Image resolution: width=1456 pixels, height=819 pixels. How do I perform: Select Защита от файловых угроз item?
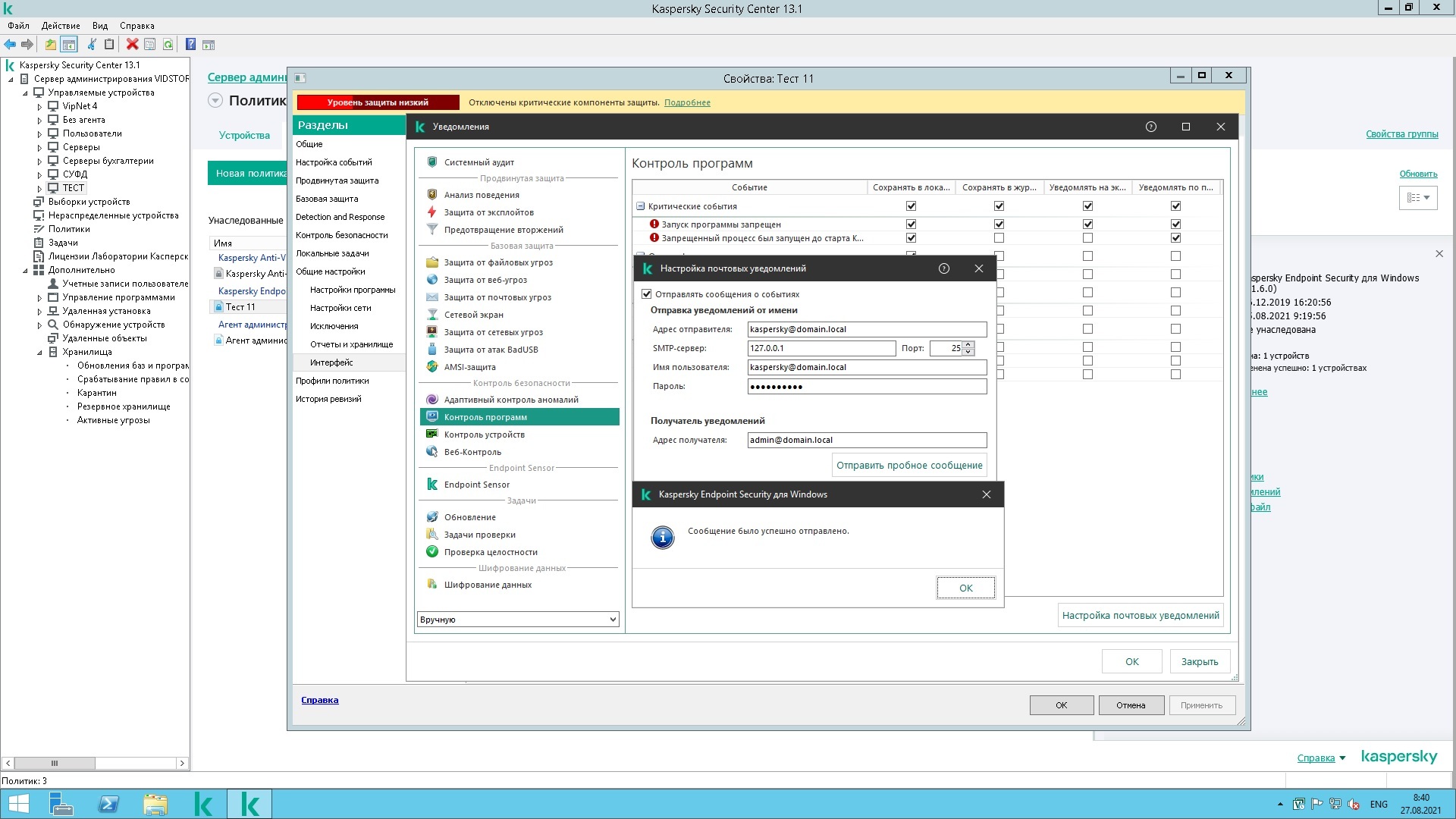pyautogui.click(x=497, y=262)
